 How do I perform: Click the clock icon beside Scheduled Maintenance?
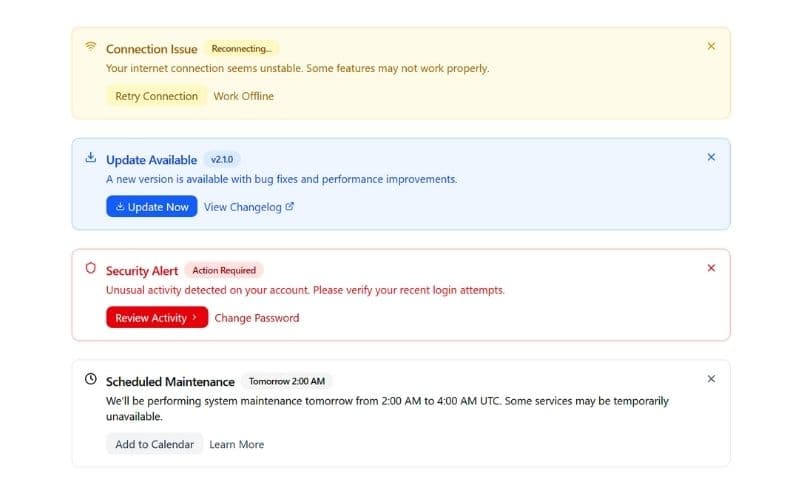[x=90, y=379]
